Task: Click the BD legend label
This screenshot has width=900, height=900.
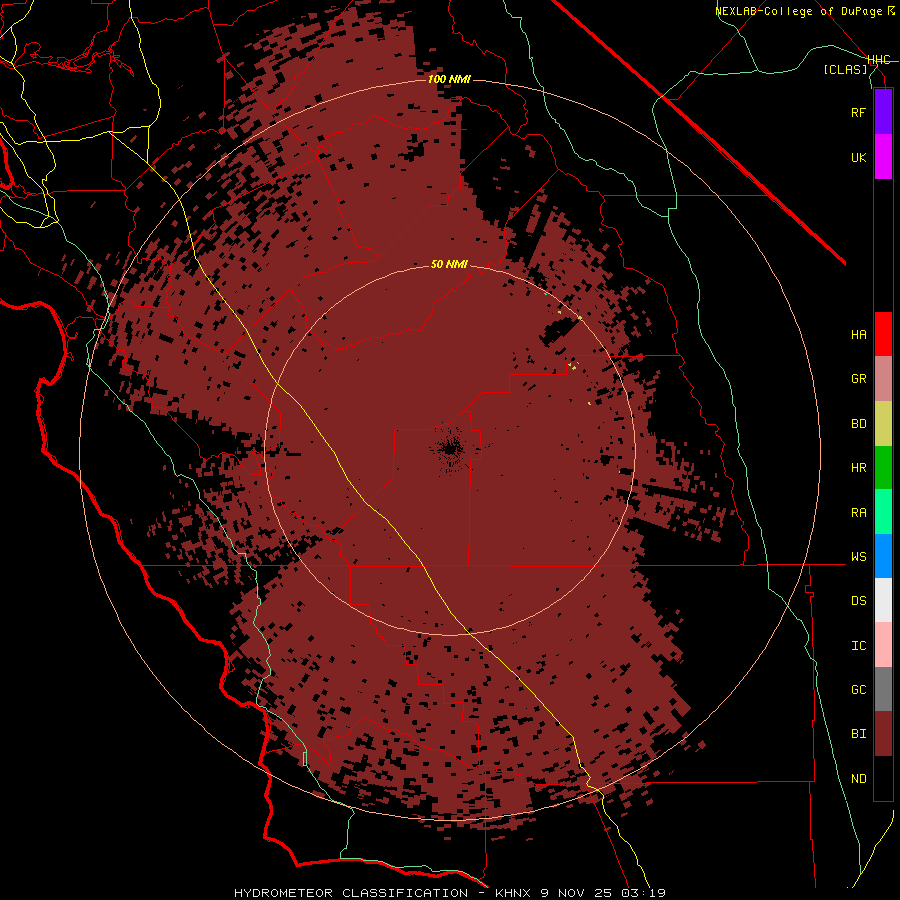Action: point(858,424)
